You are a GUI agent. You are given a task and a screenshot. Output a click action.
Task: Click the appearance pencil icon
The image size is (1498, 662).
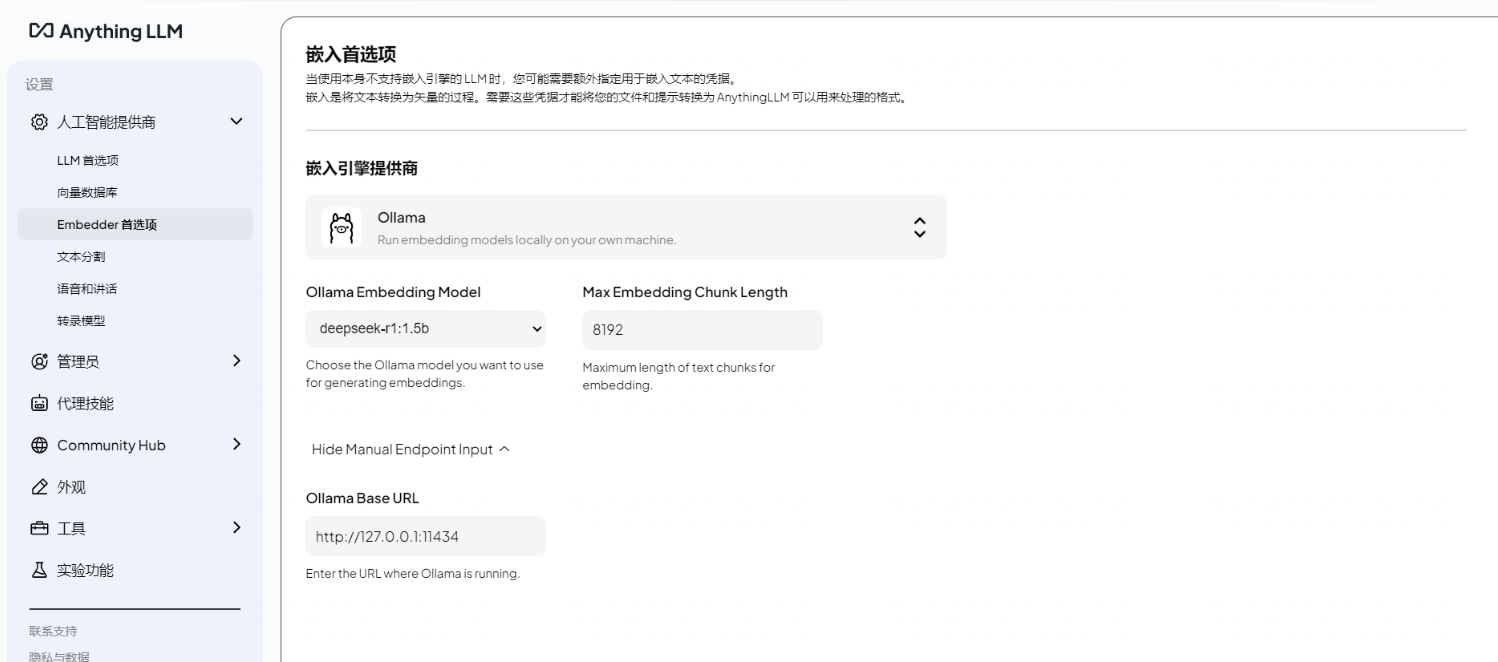coord(39,487)
